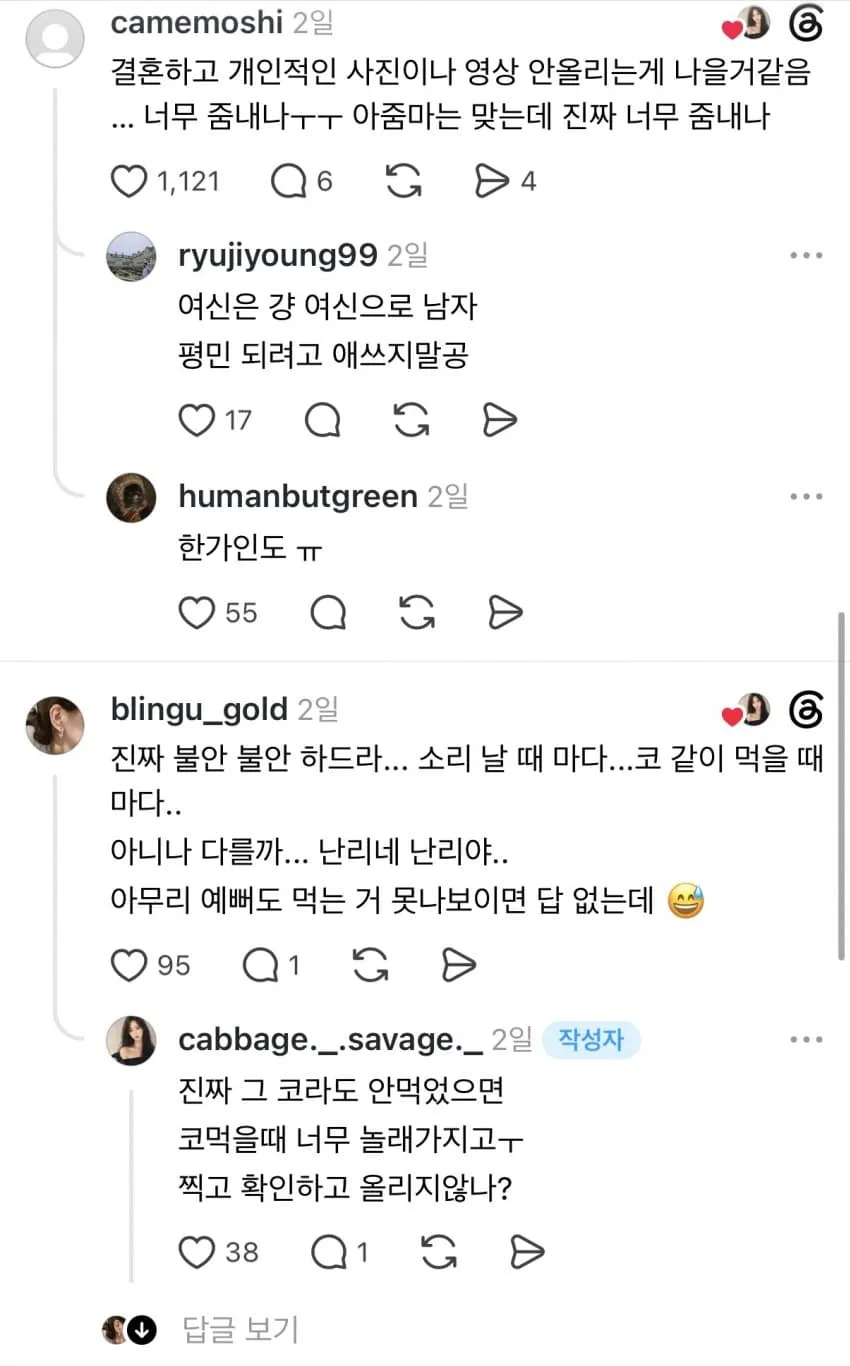Viewport: 850px width, 1366px height.
Task: Click the 작성자 author badge
Action: pos(591,1040)
